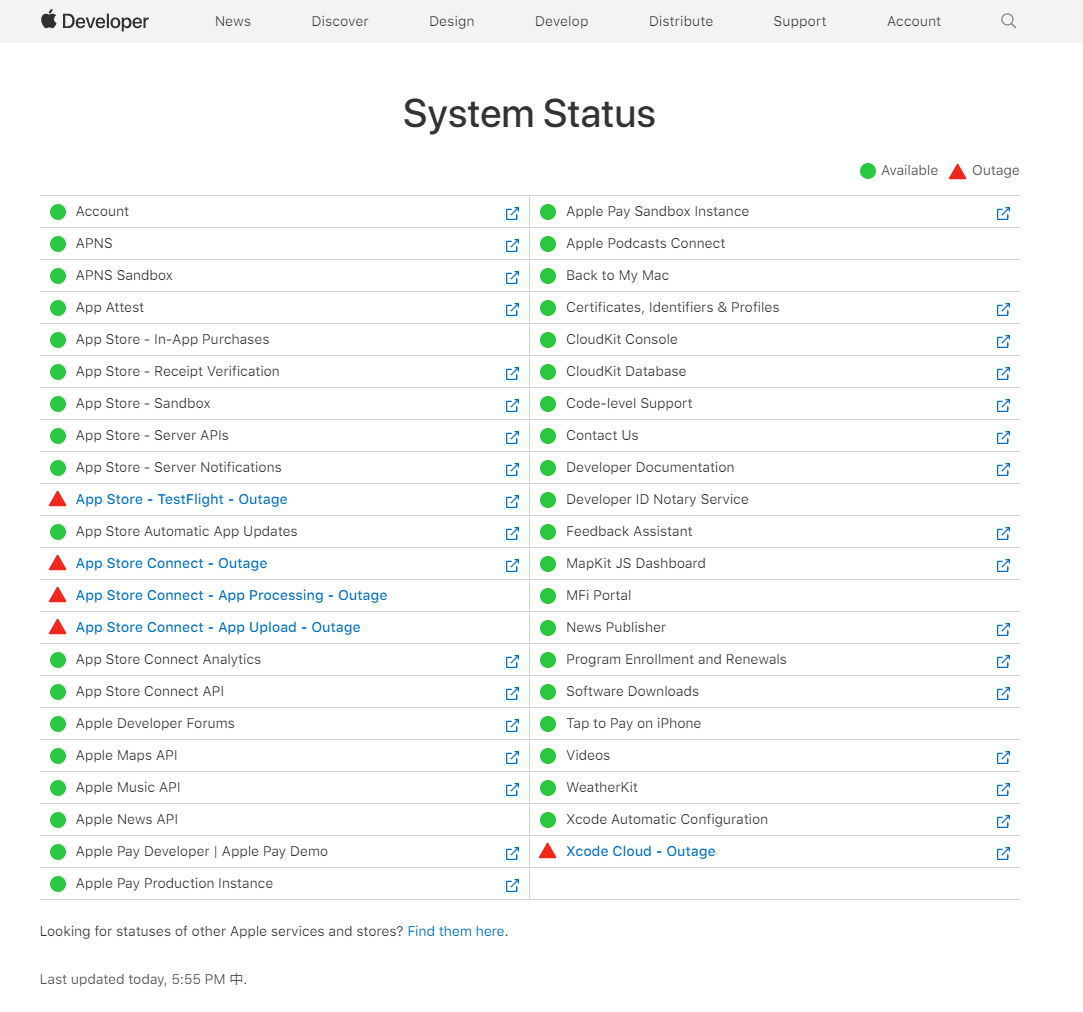The width and height of the screenshot is (1083, 1012).
Task: Open the Account page from the navigation bar
Action: 913,21
